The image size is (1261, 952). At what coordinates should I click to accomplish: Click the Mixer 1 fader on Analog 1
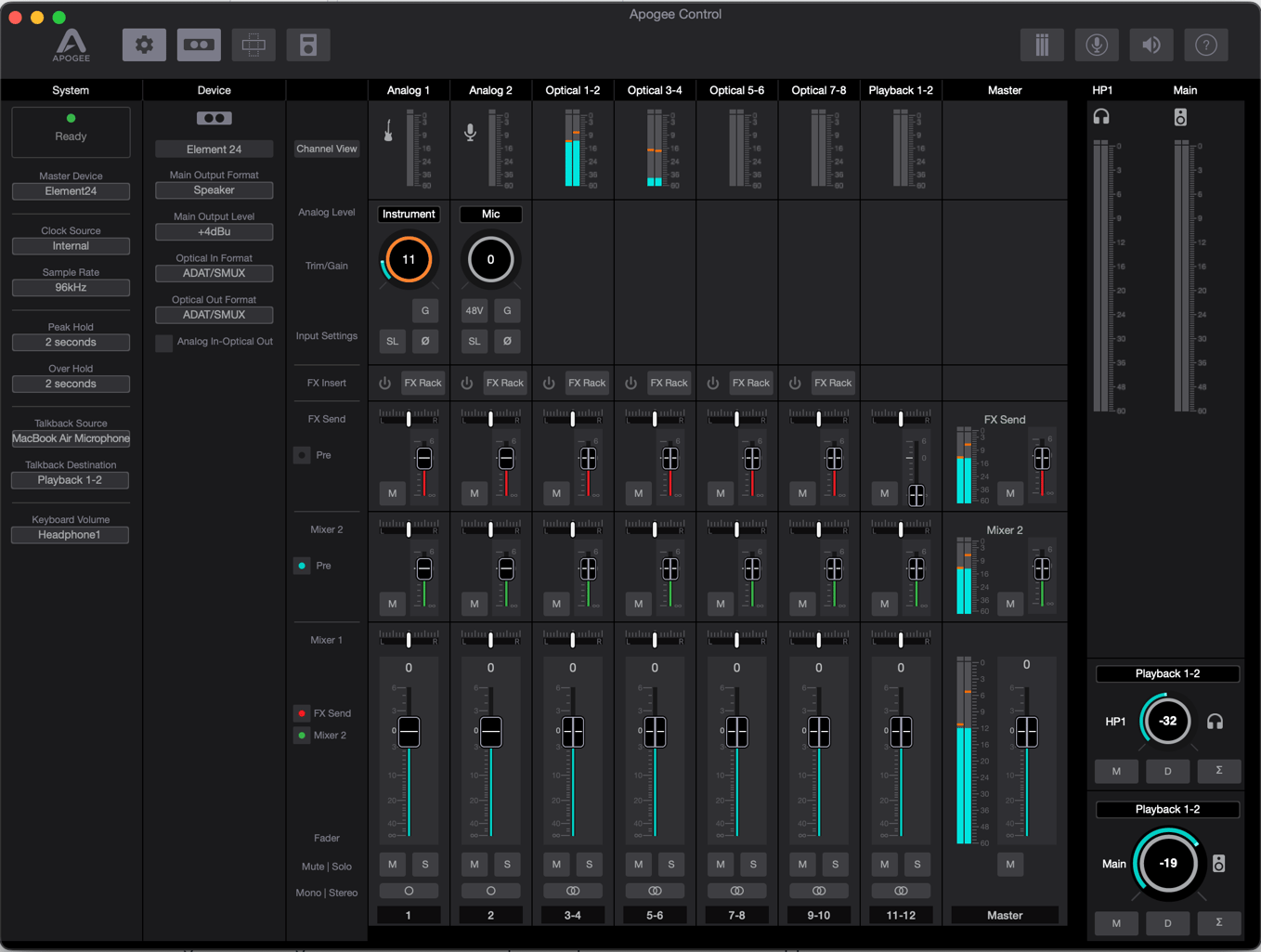tap(409, 732)
